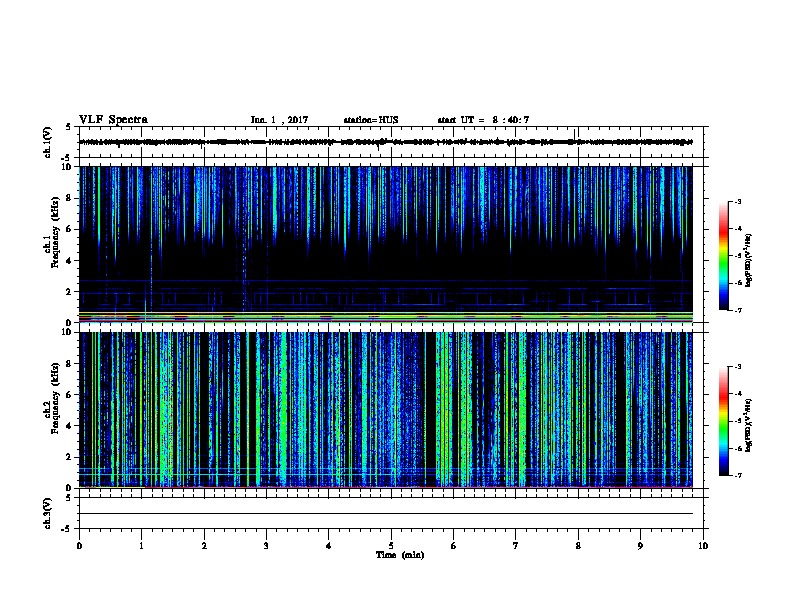This screenshot has height=612, width=792.
Task: Click the flat ch.3 voltage trace line
Action: (x=386, y=514)
